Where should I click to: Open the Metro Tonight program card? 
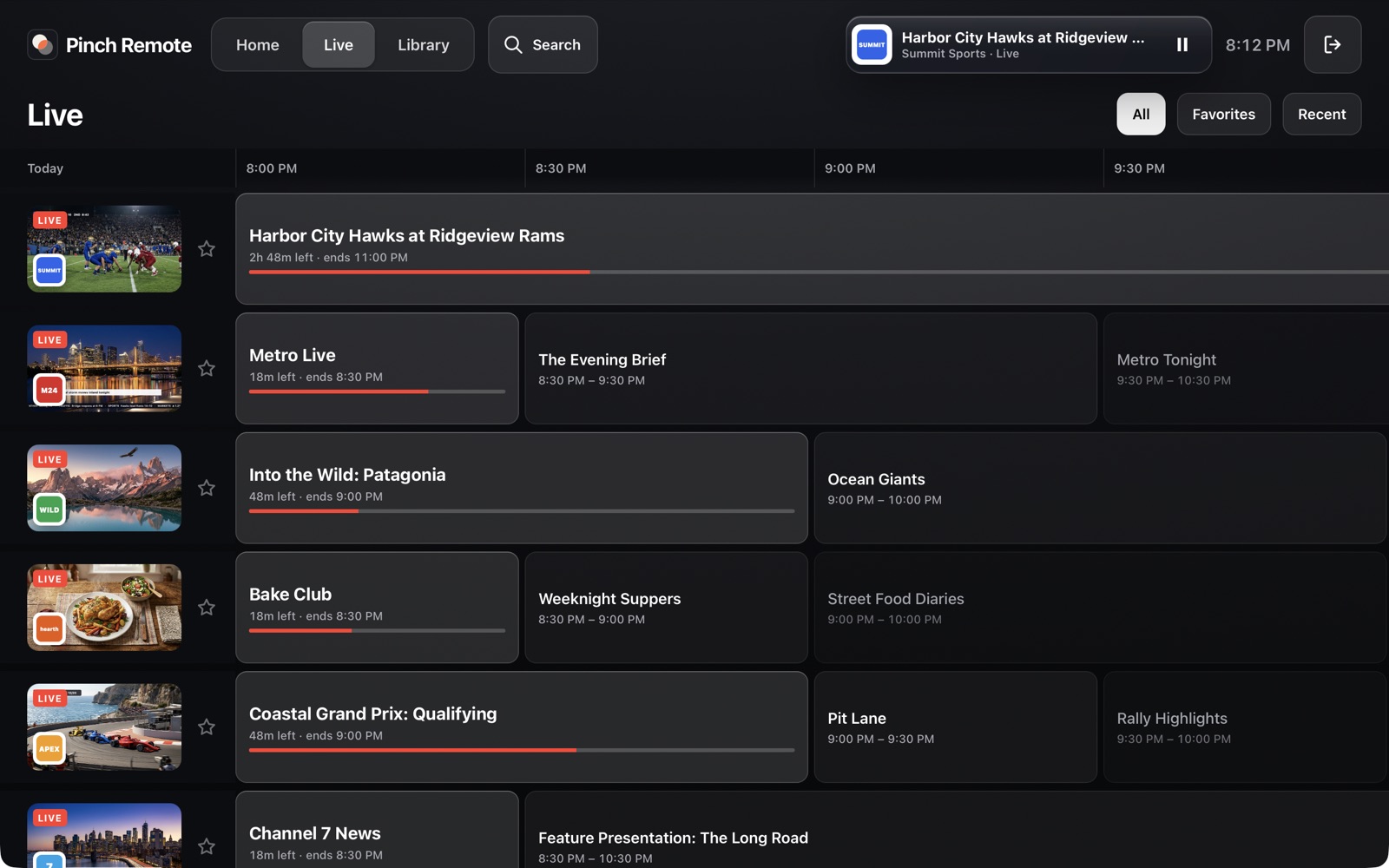click(1246, 369)
